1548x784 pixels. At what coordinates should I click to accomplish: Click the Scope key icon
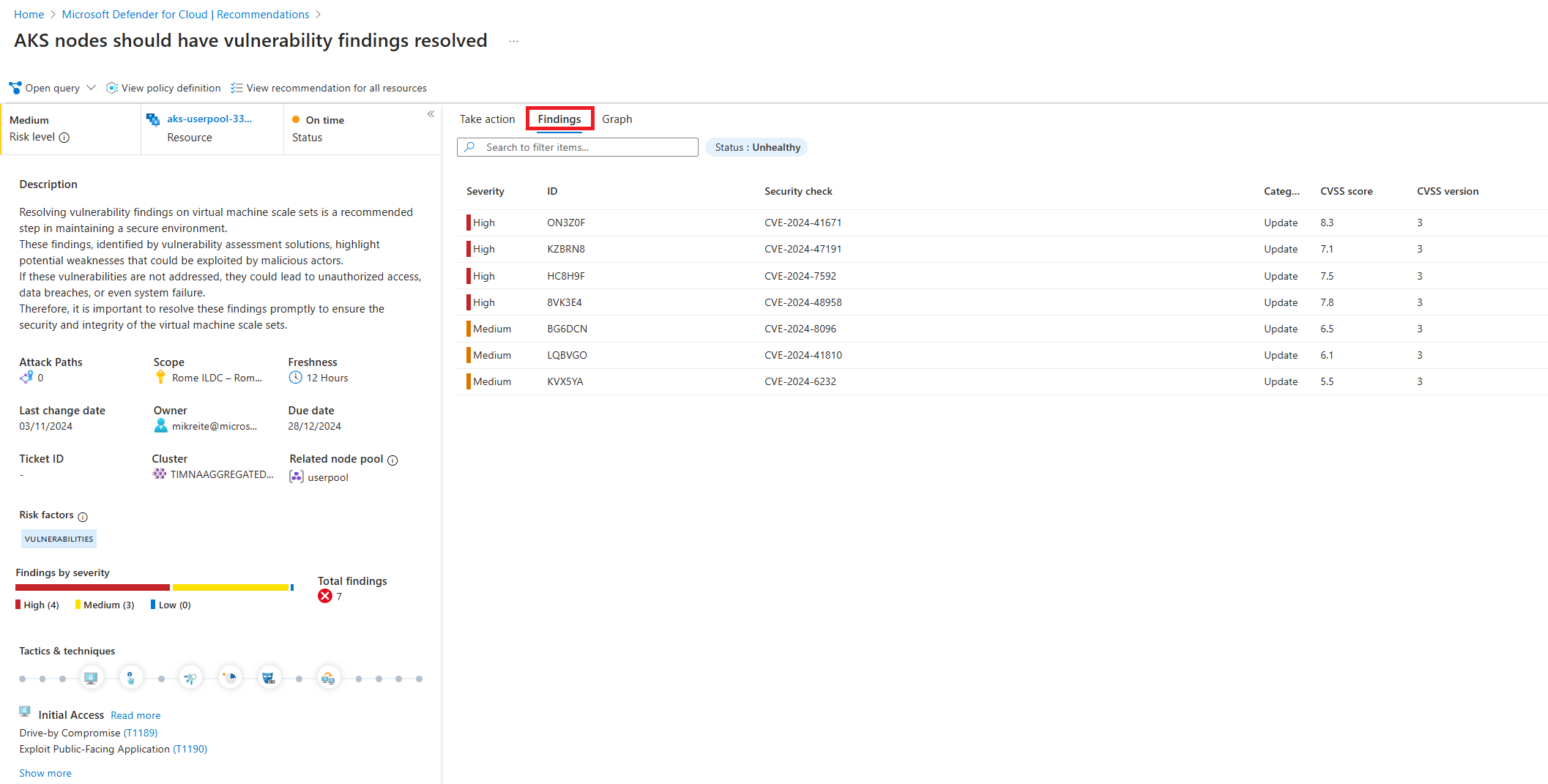[160, 378]
